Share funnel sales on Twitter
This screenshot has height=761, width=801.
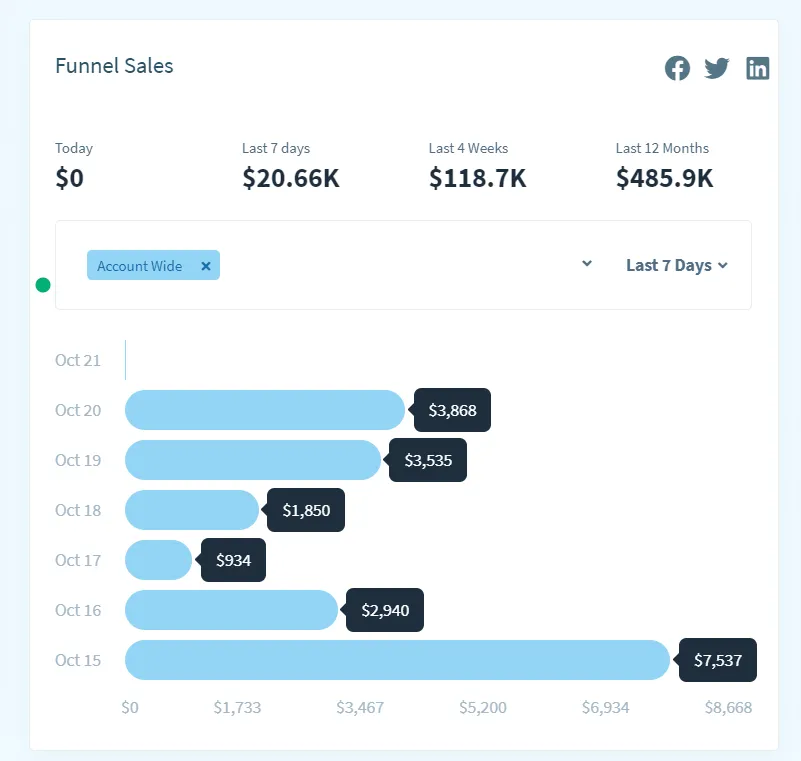717,68
